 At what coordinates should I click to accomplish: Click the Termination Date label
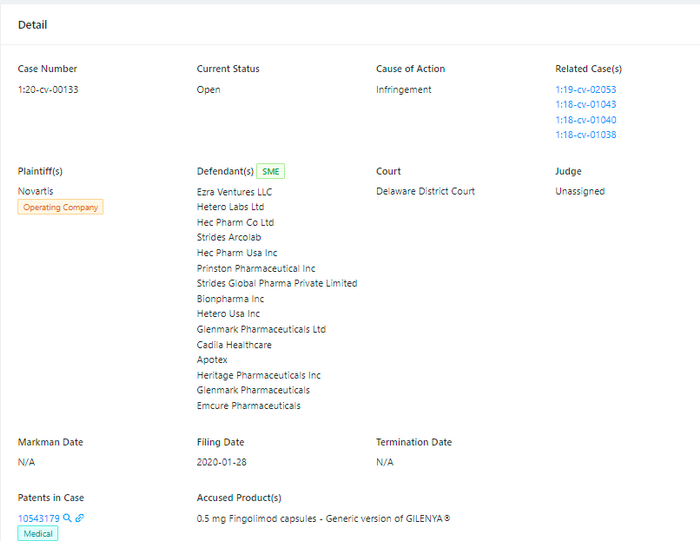[414, 442]
